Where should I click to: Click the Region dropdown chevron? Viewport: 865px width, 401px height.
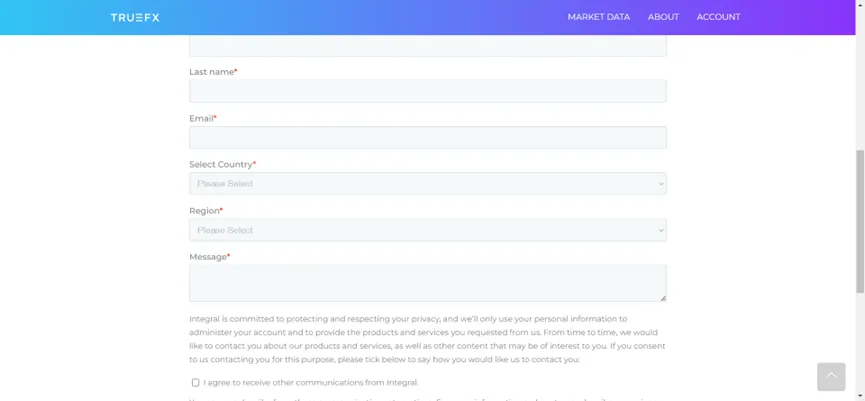click(661, 230)
